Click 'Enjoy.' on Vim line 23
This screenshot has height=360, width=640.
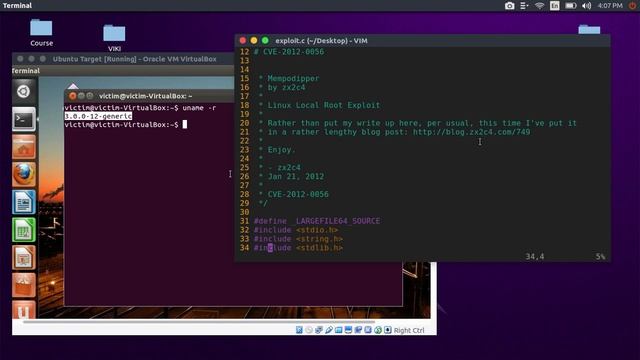tap(281, 150)
